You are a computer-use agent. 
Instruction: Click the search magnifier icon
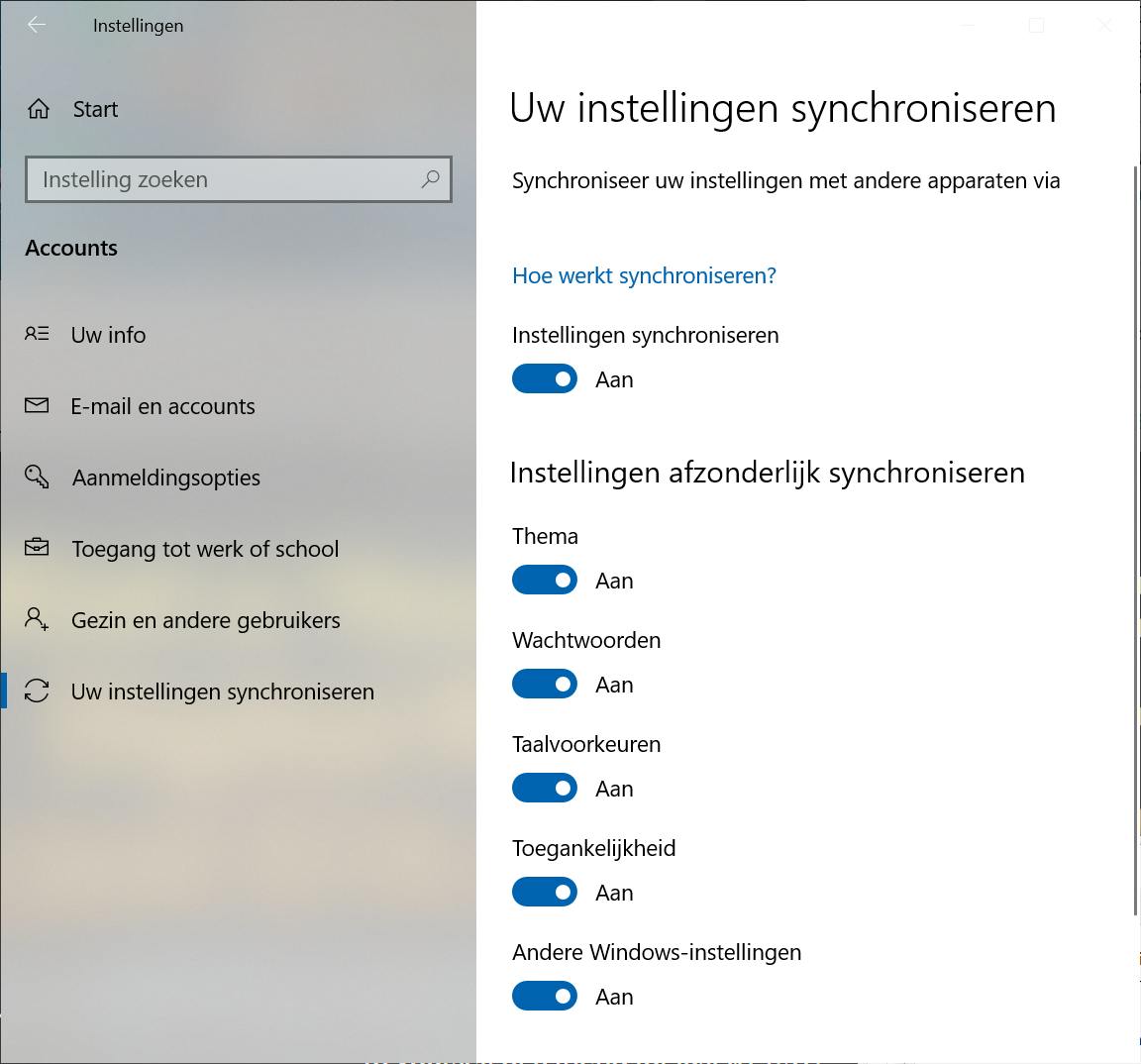430,179
